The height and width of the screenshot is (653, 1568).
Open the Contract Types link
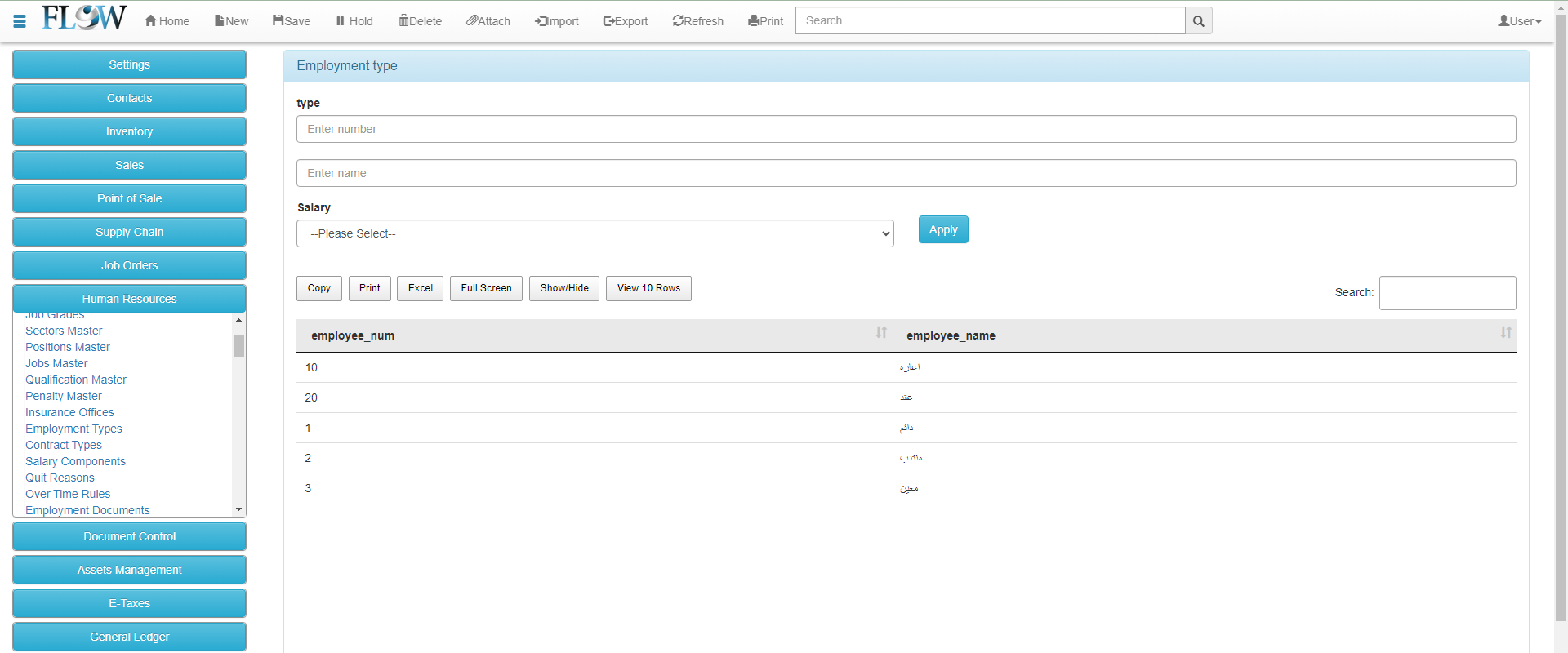click(64, 445)
